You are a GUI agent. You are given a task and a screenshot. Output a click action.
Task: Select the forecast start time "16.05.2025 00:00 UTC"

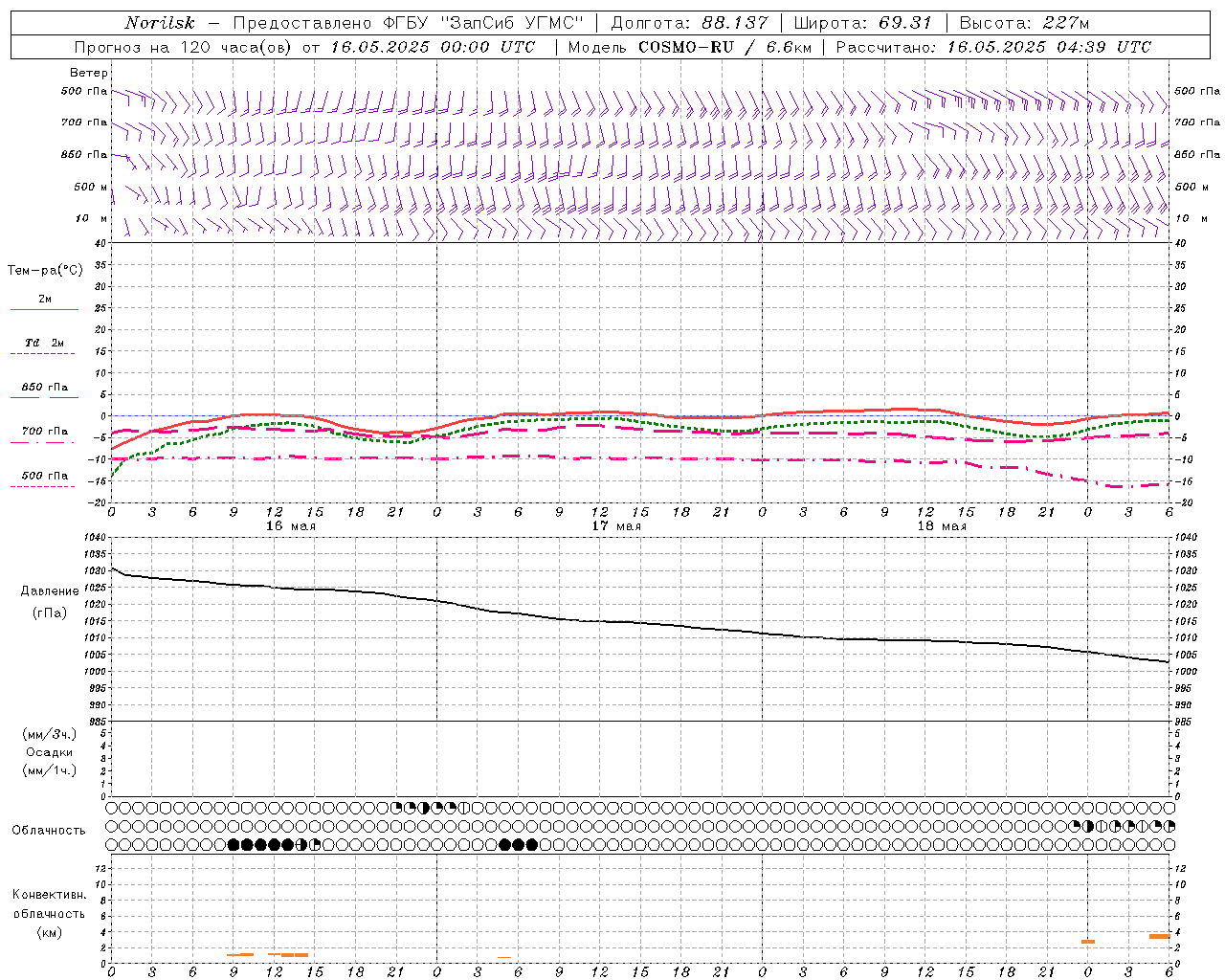[x=433, y=47]
